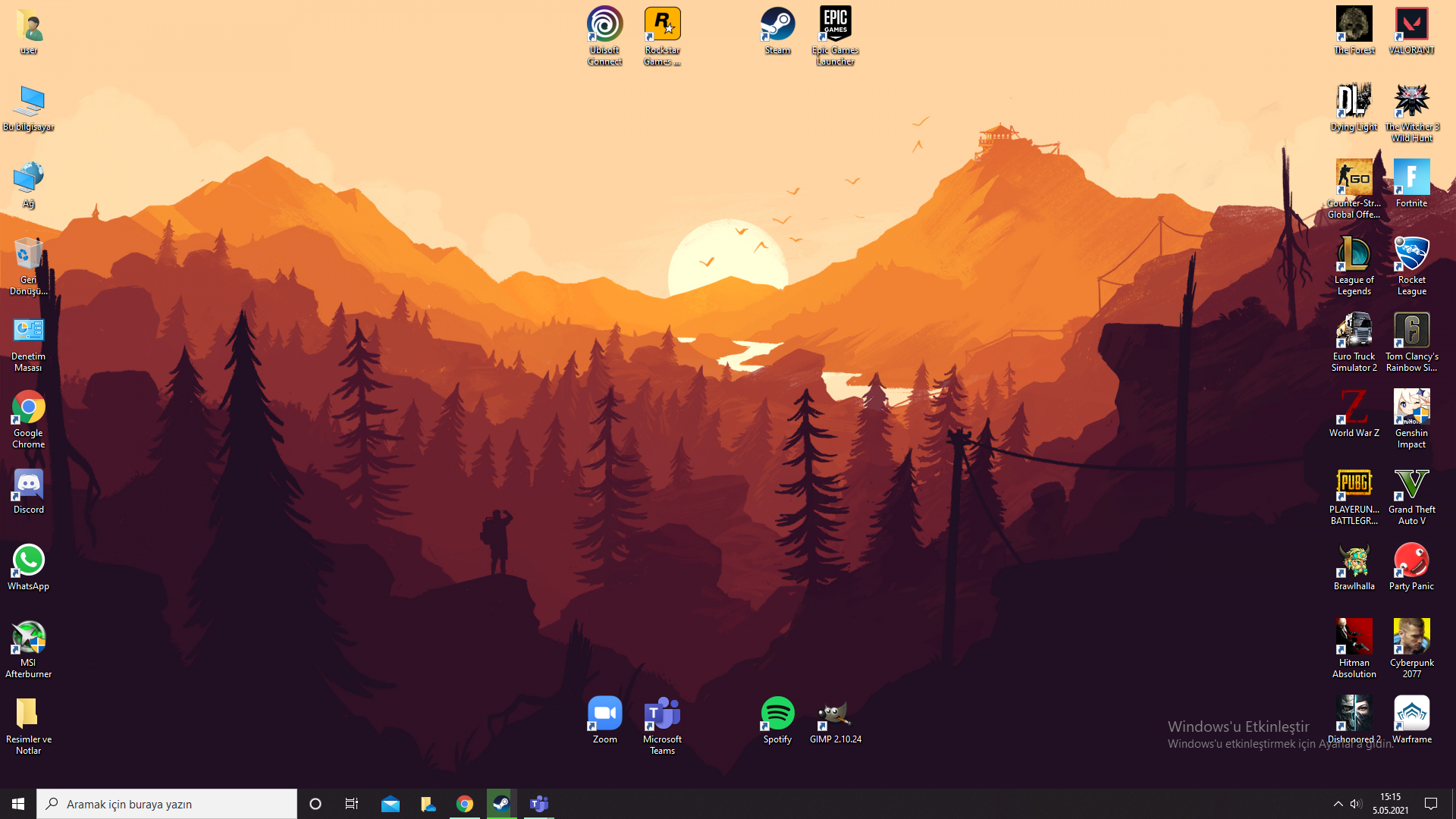The height and width of the screenshot is (819, 1456).
Task: Expand hidden system tray icons chevron
Action: [x=1338, y=804]
